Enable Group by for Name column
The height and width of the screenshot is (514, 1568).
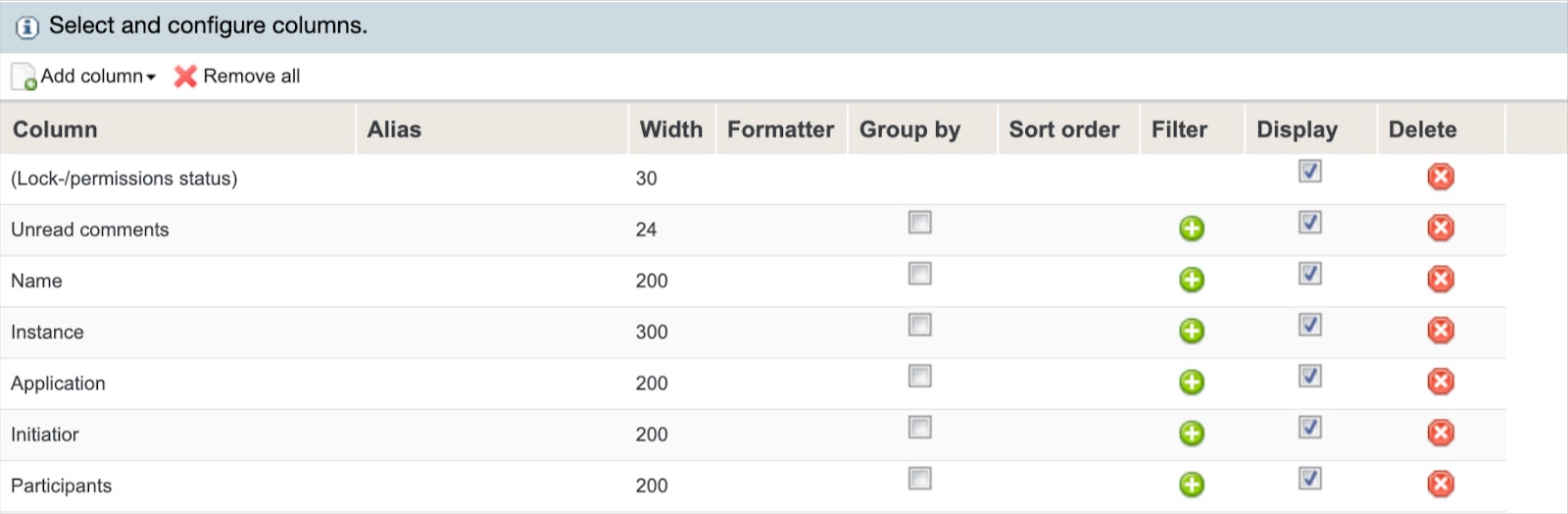pyautogui.click(x=919, y=274)
